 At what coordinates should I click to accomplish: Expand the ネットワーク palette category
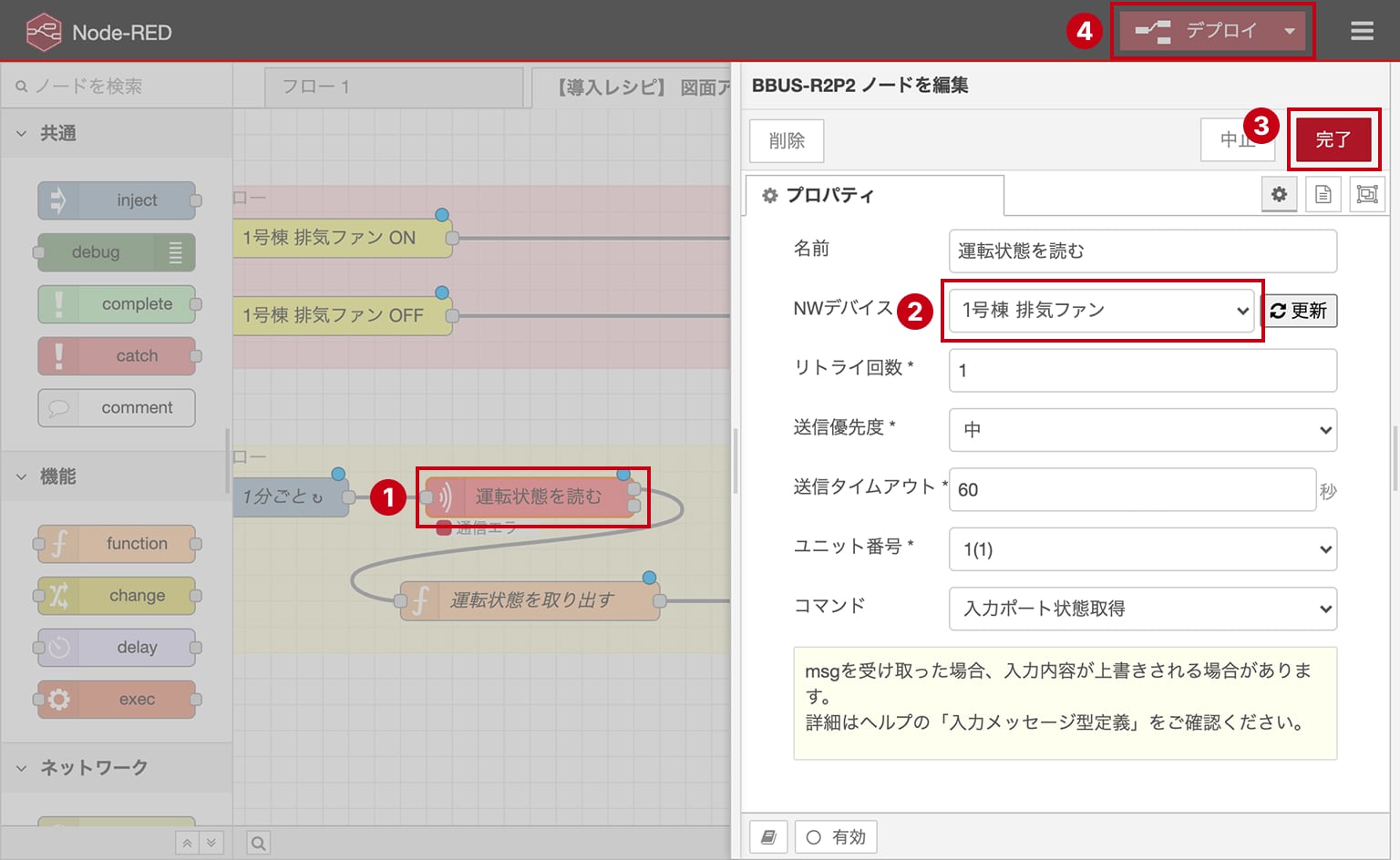[x=117, y=768]
